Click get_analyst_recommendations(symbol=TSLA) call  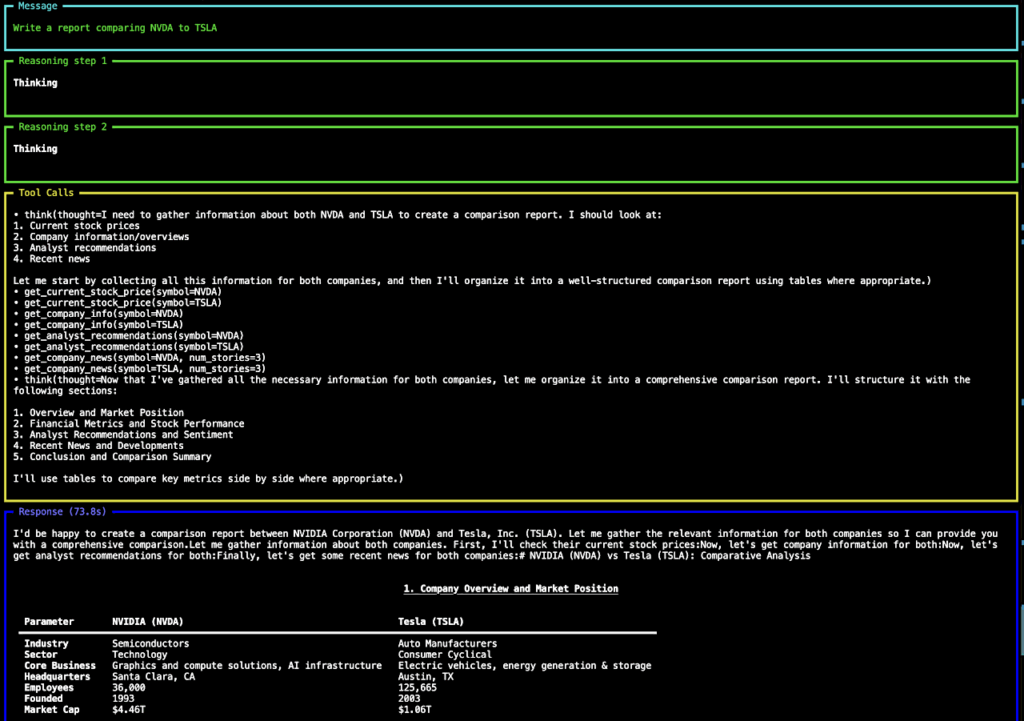pos(134,347)
